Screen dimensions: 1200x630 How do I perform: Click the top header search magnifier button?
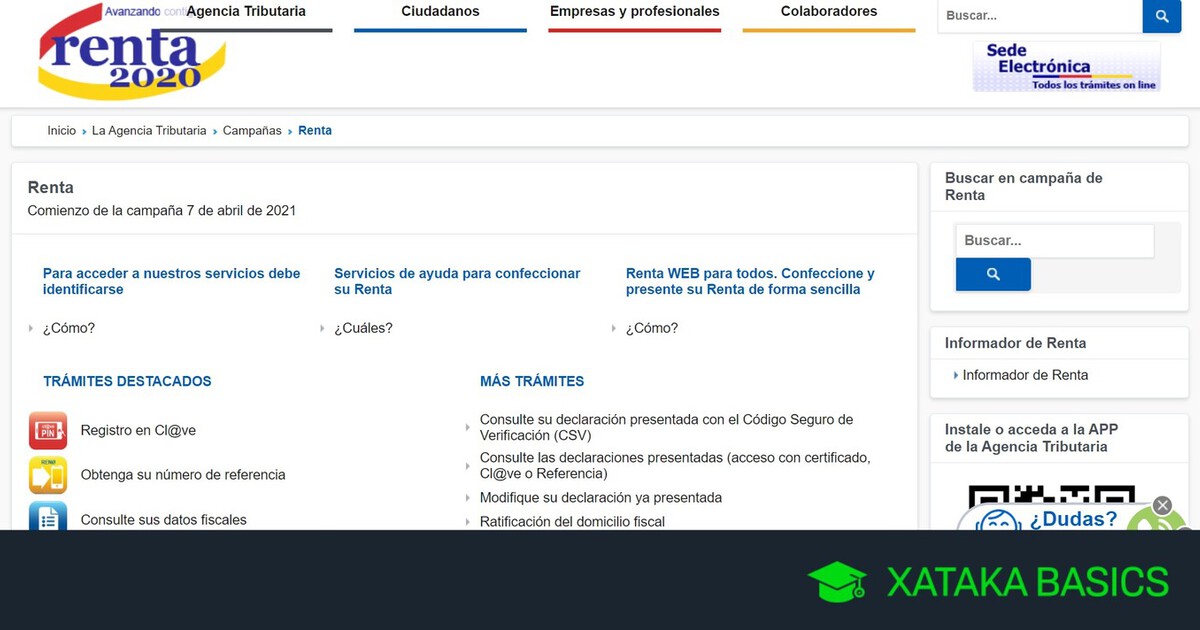point(1161,16)
